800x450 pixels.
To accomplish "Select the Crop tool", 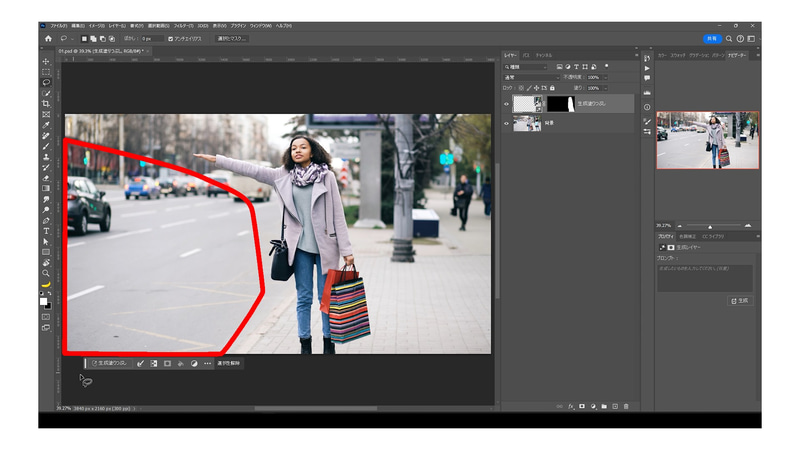I will pyautogui.click(x=46, y=104).
